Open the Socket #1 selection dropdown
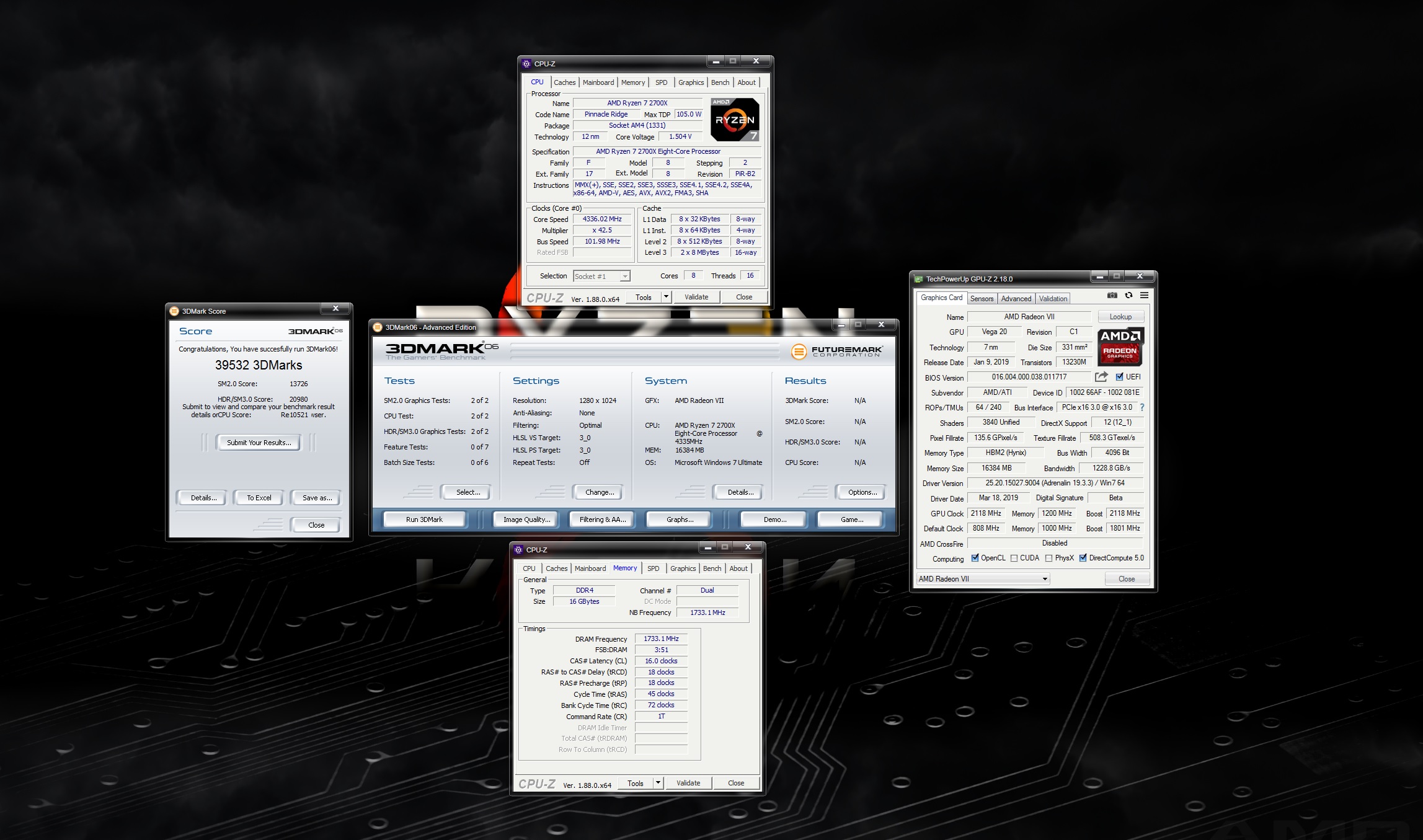 (601, 276)
